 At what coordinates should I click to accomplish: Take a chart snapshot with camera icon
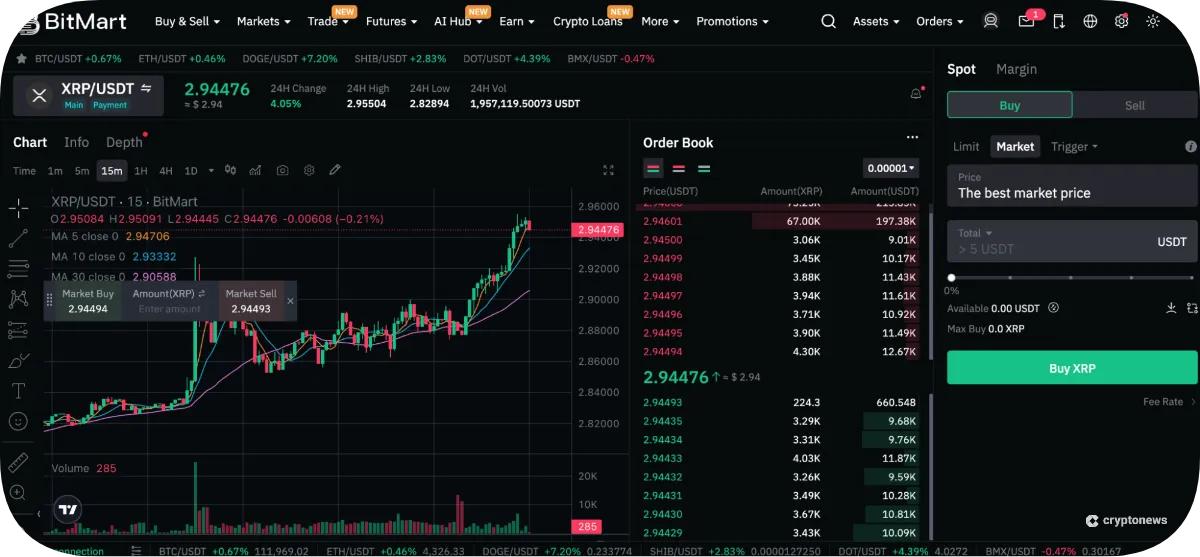point(283,170)
